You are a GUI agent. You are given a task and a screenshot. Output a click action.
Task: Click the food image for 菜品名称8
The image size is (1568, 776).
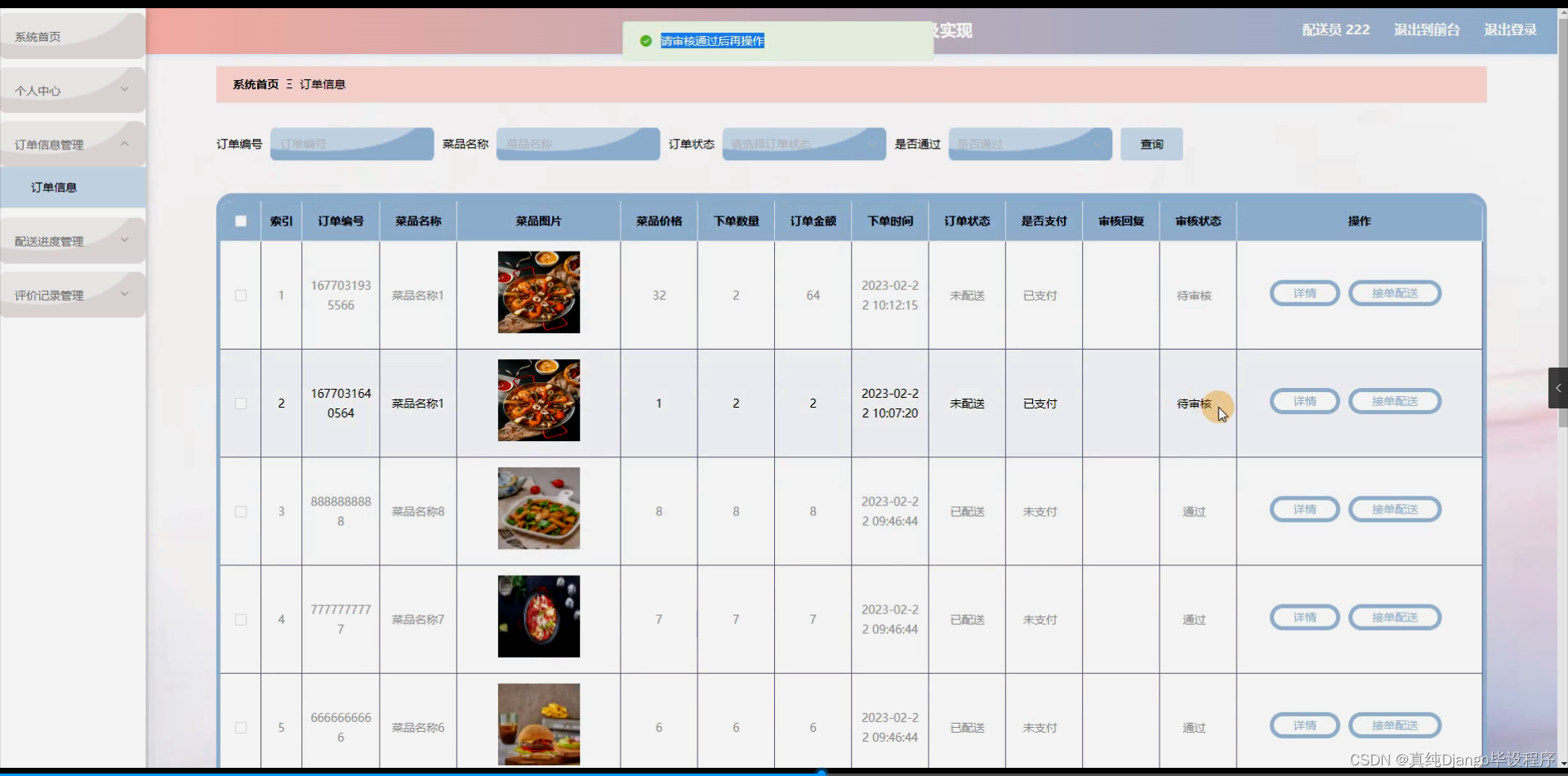click(x=537, y=508)
